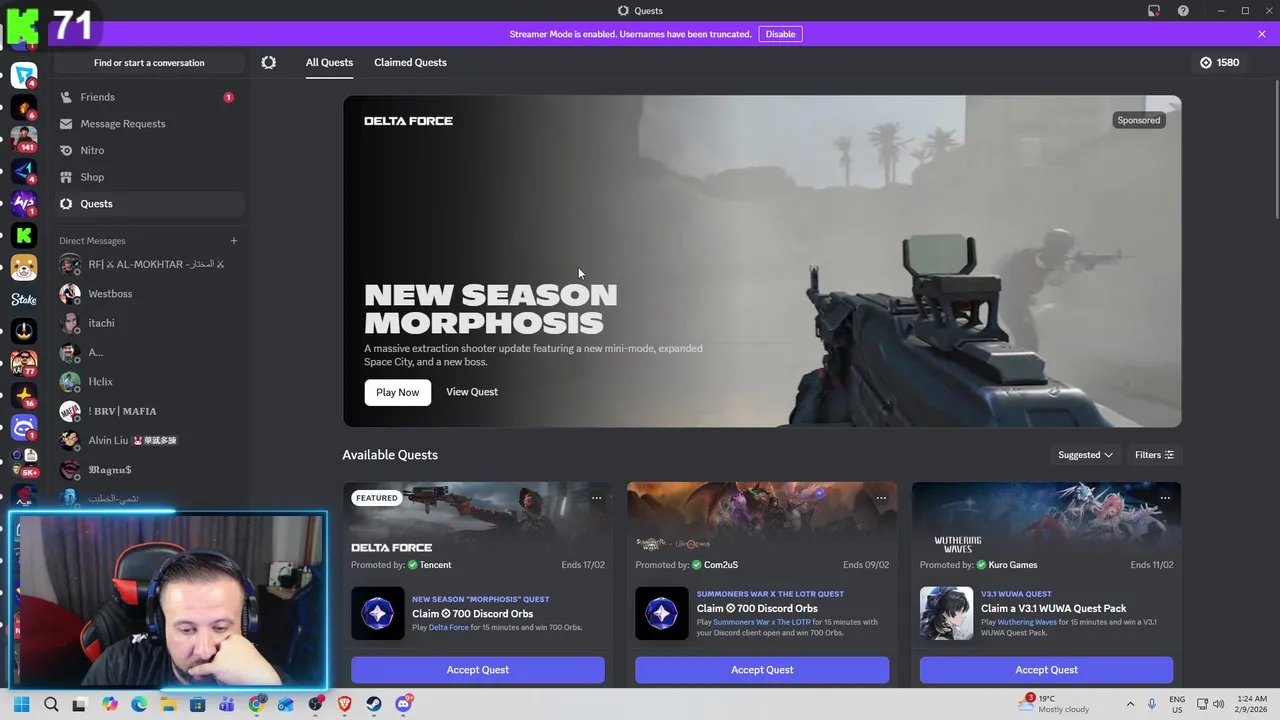This screenshot has width=1280, height=720.
Task: Select Quests in the sidebar
Action: 148,204
